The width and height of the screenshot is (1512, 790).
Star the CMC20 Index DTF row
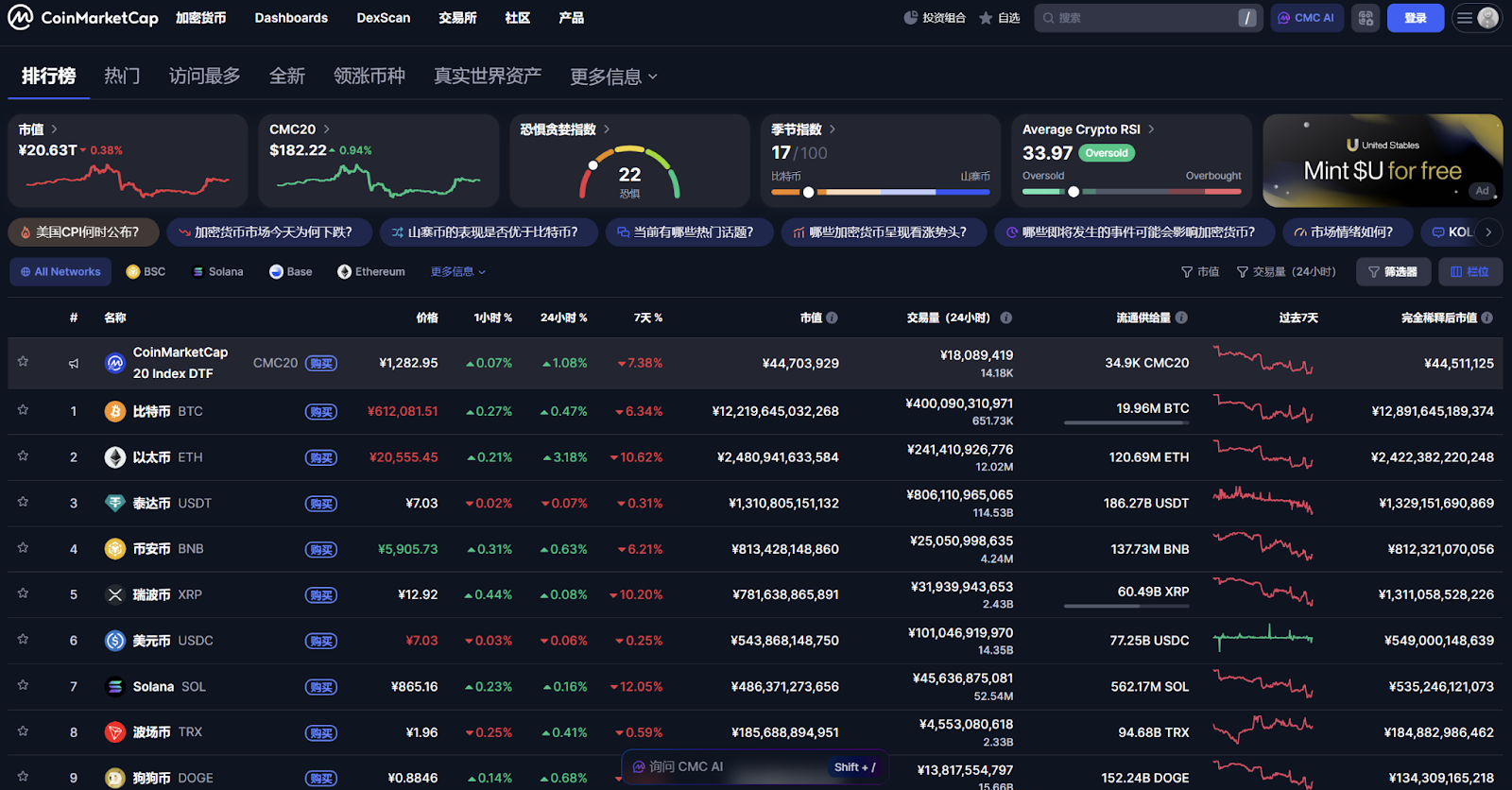[x=23, y=361]
